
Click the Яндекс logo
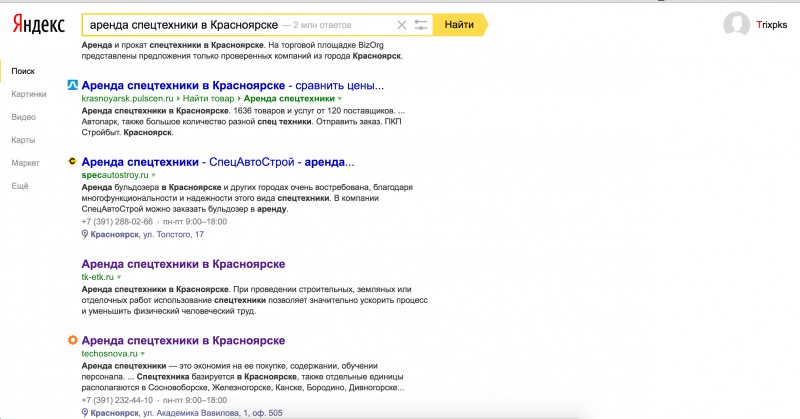point(38,24)
